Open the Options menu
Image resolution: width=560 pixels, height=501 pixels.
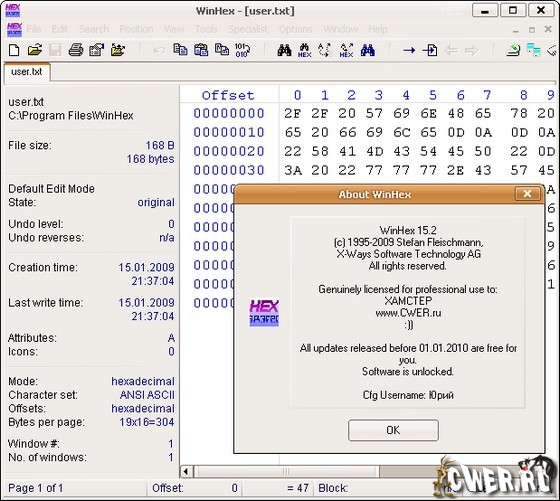[295, 29]
